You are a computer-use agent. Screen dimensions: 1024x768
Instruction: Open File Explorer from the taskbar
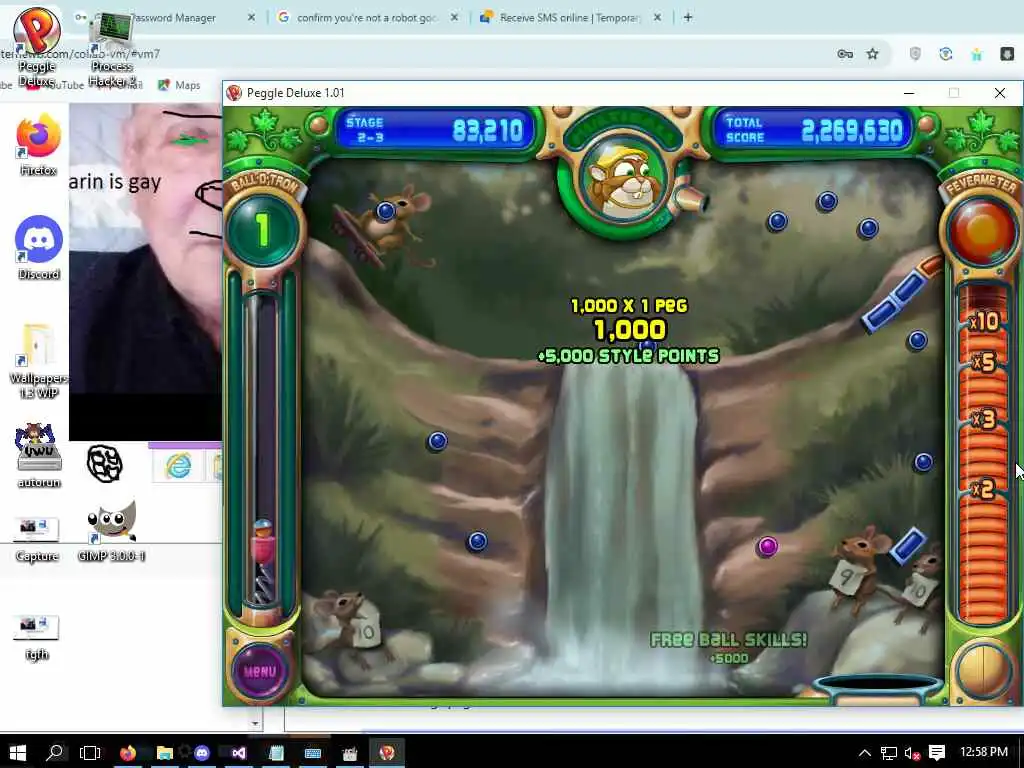165,753
